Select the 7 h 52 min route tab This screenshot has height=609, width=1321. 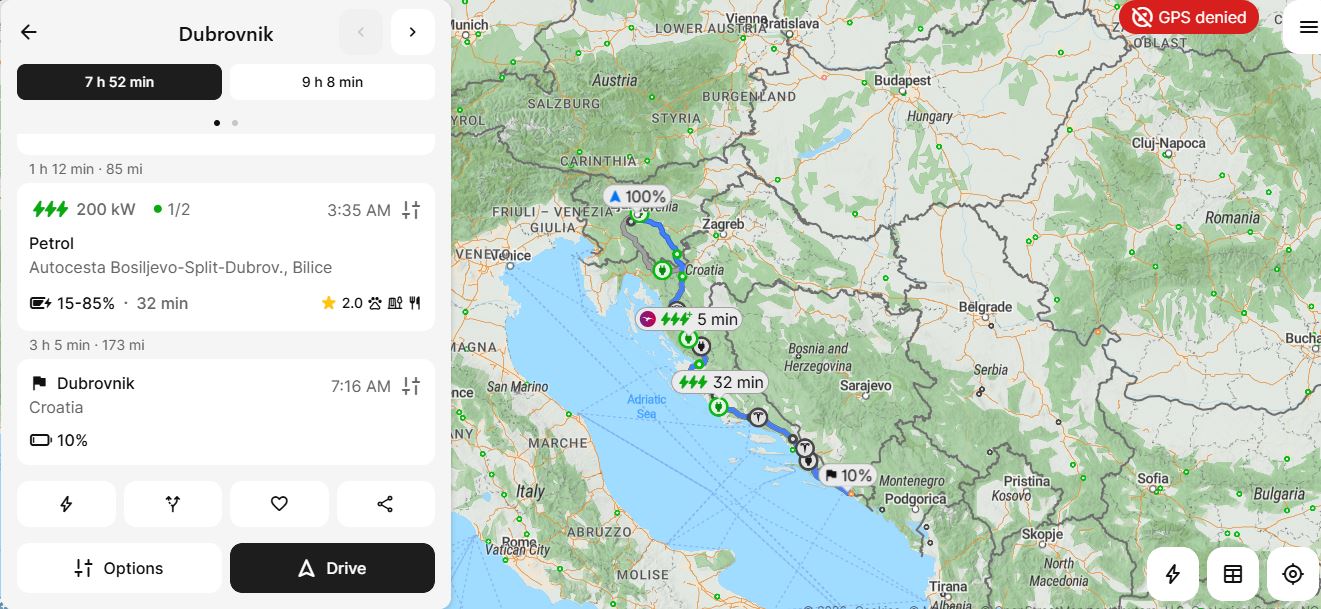click(x=119, y=82)
